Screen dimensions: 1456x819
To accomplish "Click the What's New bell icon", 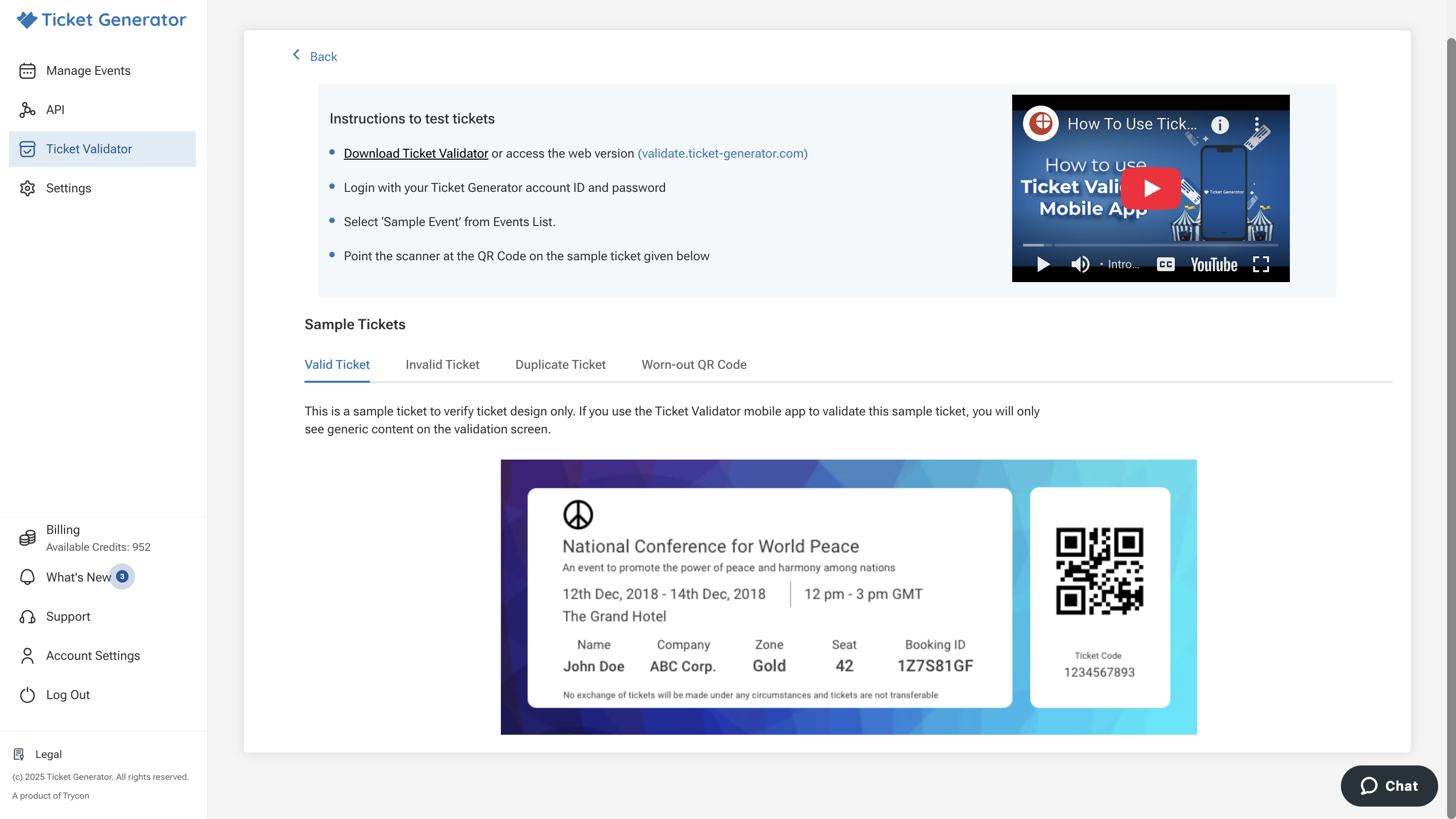I will click(27, 577).
